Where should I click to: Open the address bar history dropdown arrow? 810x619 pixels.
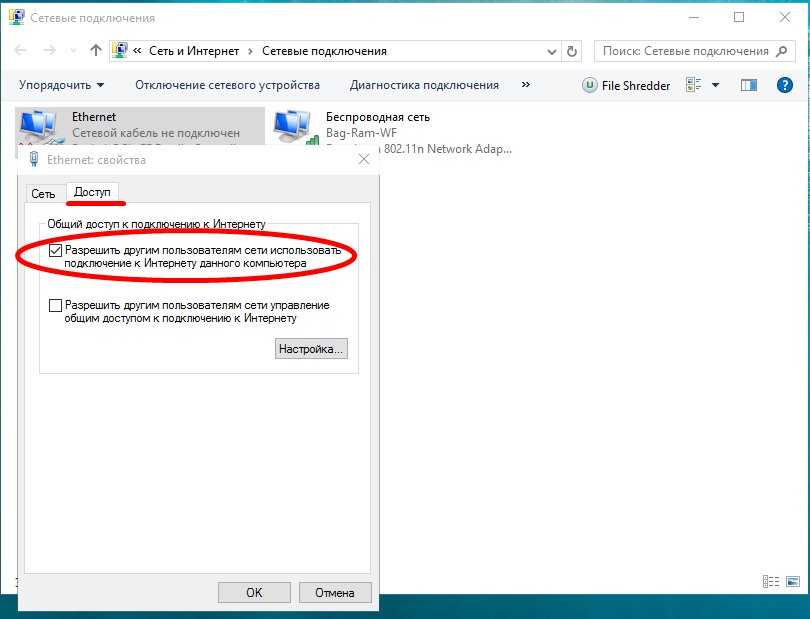point(552,51)
